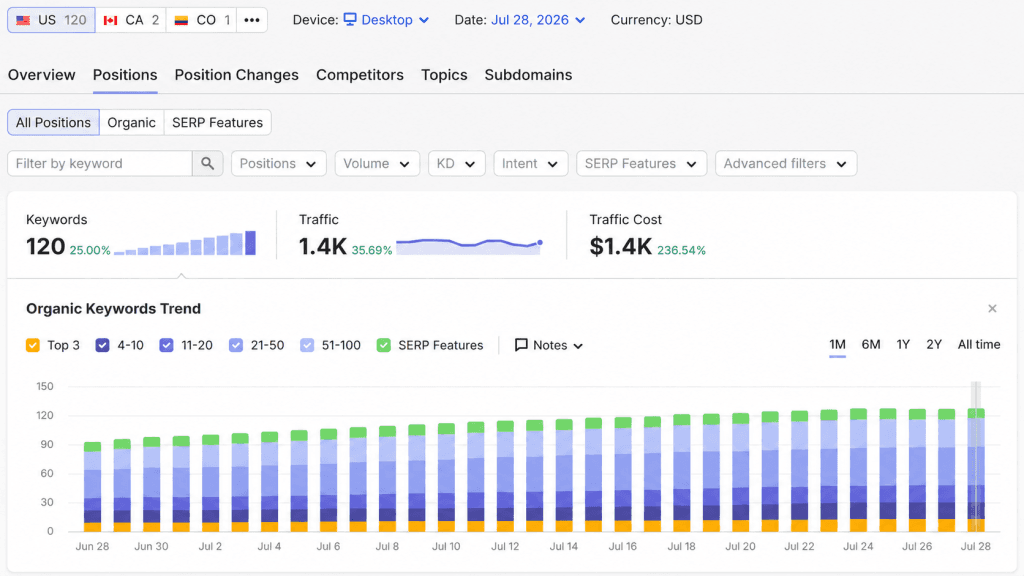
Task: Click the Traffic Cost $1.4K value
Action: click(x=620, y=247)
